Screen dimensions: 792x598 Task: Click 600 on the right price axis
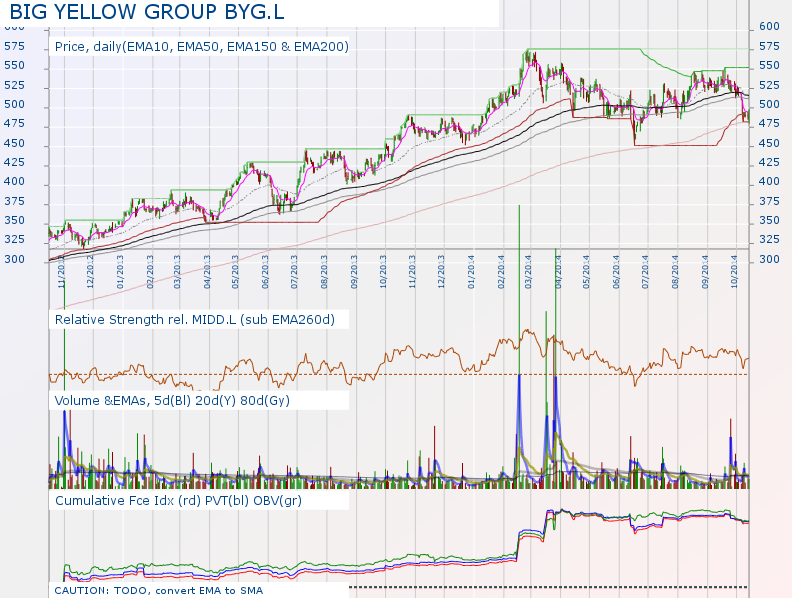click(x=769, y=27)
